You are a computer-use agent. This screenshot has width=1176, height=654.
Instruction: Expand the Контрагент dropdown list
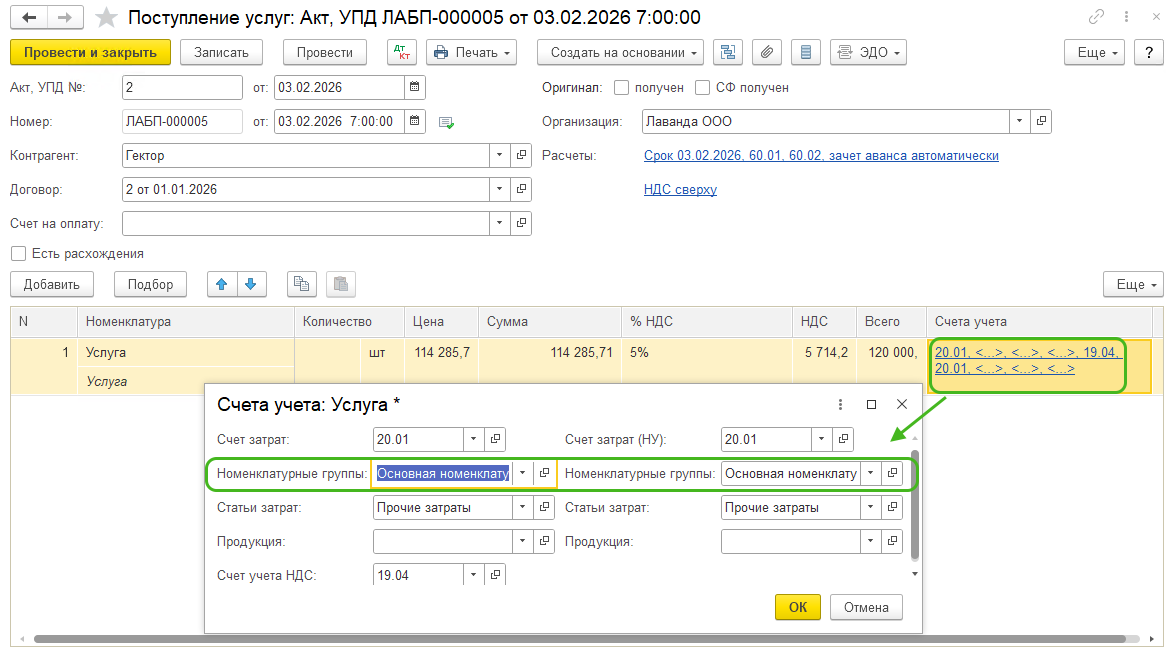click(499, 156)
